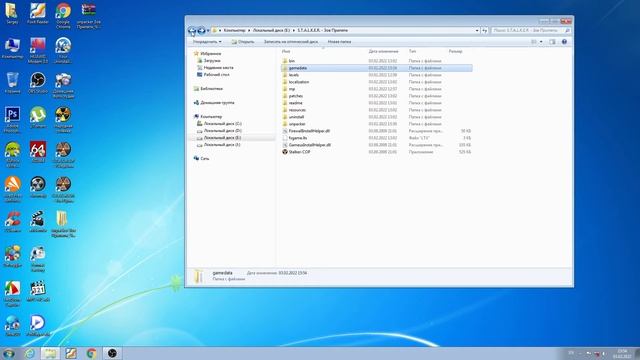This screenshot has height=360, width=640.
Task: Select the localization folder
Action: point(298,82)
